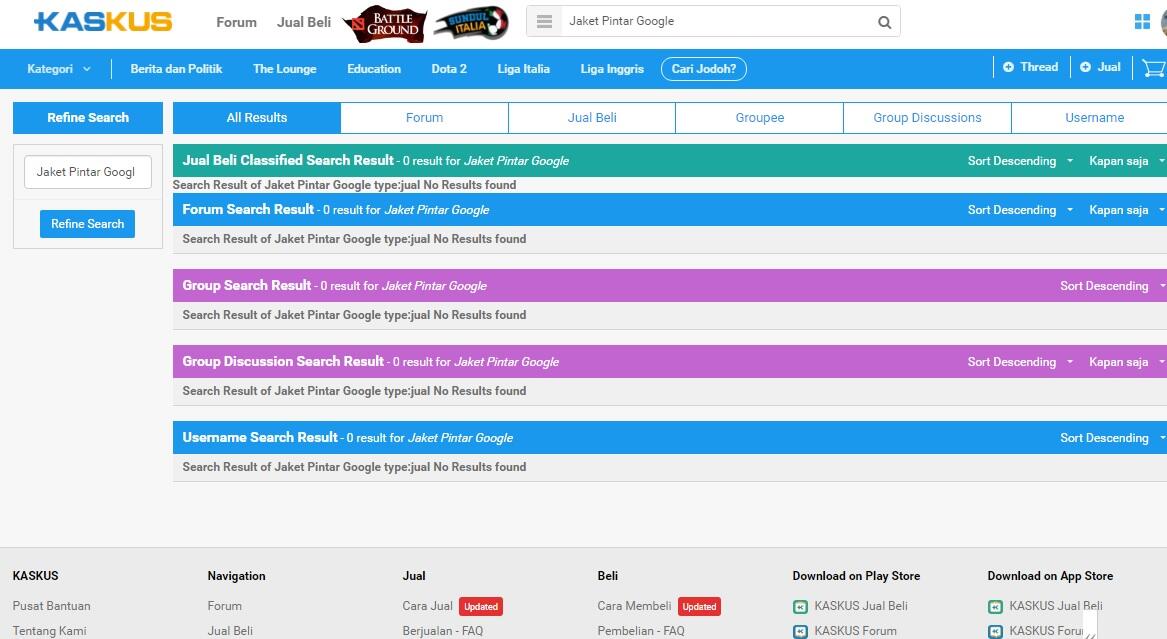The height and width of the screenshot is (639, 1167).
Task: Open Sort Descending in Group Discussion results
Action: coord(1020,362)
